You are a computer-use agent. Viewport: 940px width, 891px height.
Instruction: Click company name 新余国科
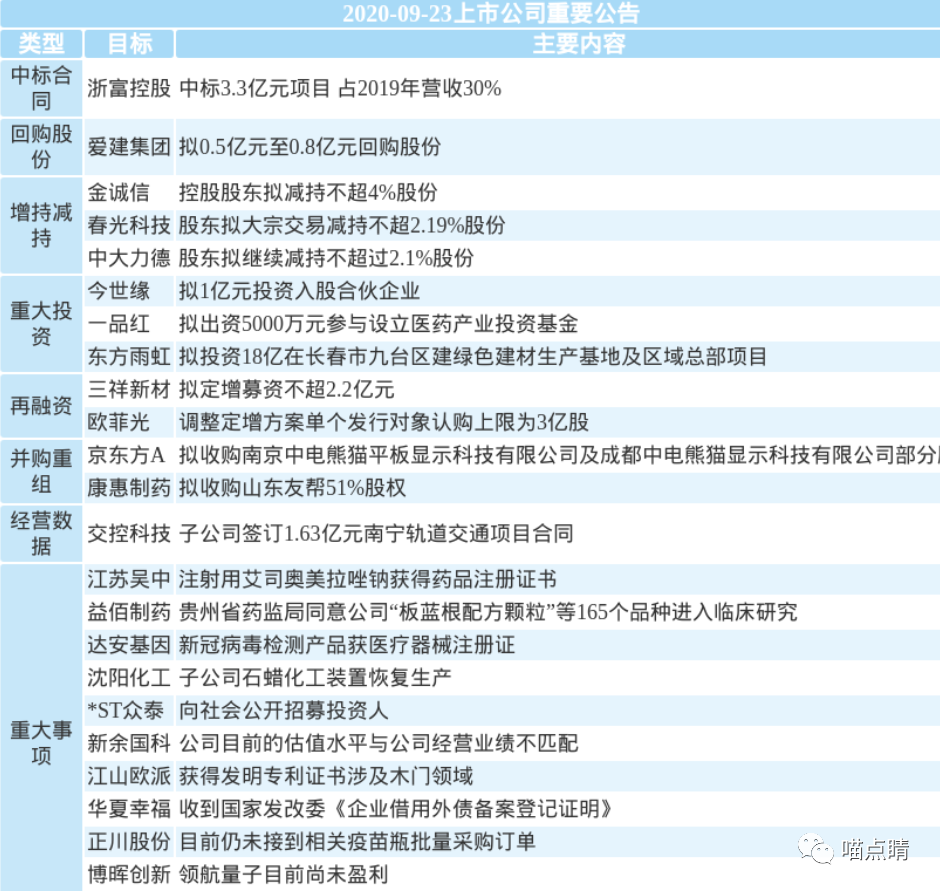[x=129, y=743]
